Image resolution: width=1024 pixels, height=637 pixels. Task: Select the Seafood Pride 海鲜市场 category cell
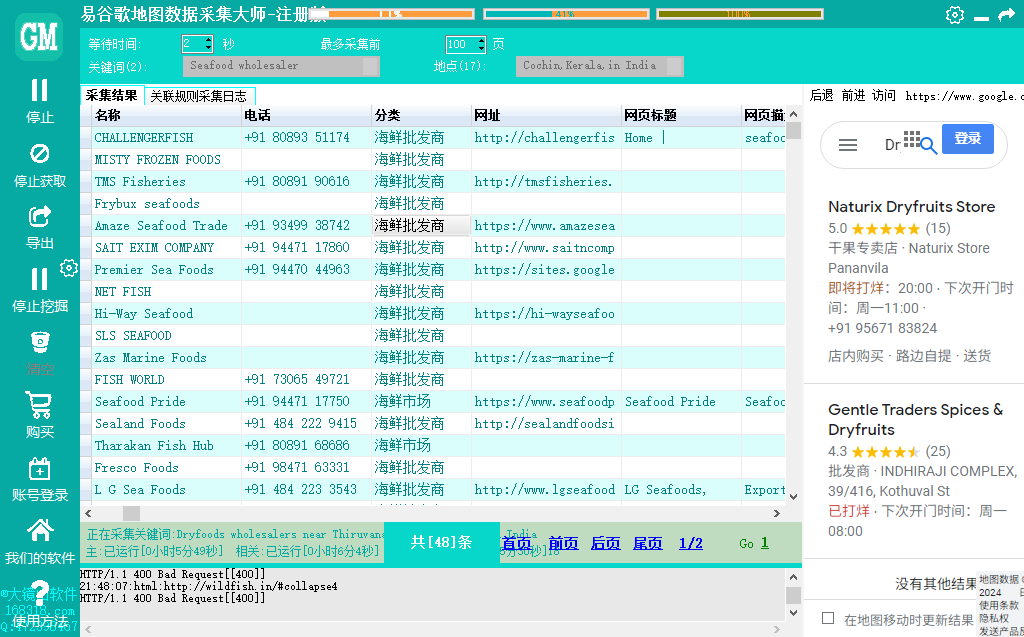tap(421, 402)
